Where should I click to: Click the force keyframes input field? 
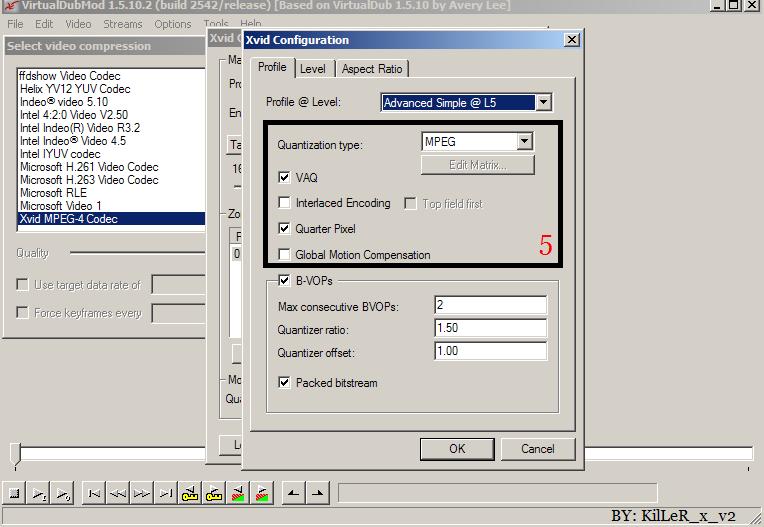tap(178, 313)
